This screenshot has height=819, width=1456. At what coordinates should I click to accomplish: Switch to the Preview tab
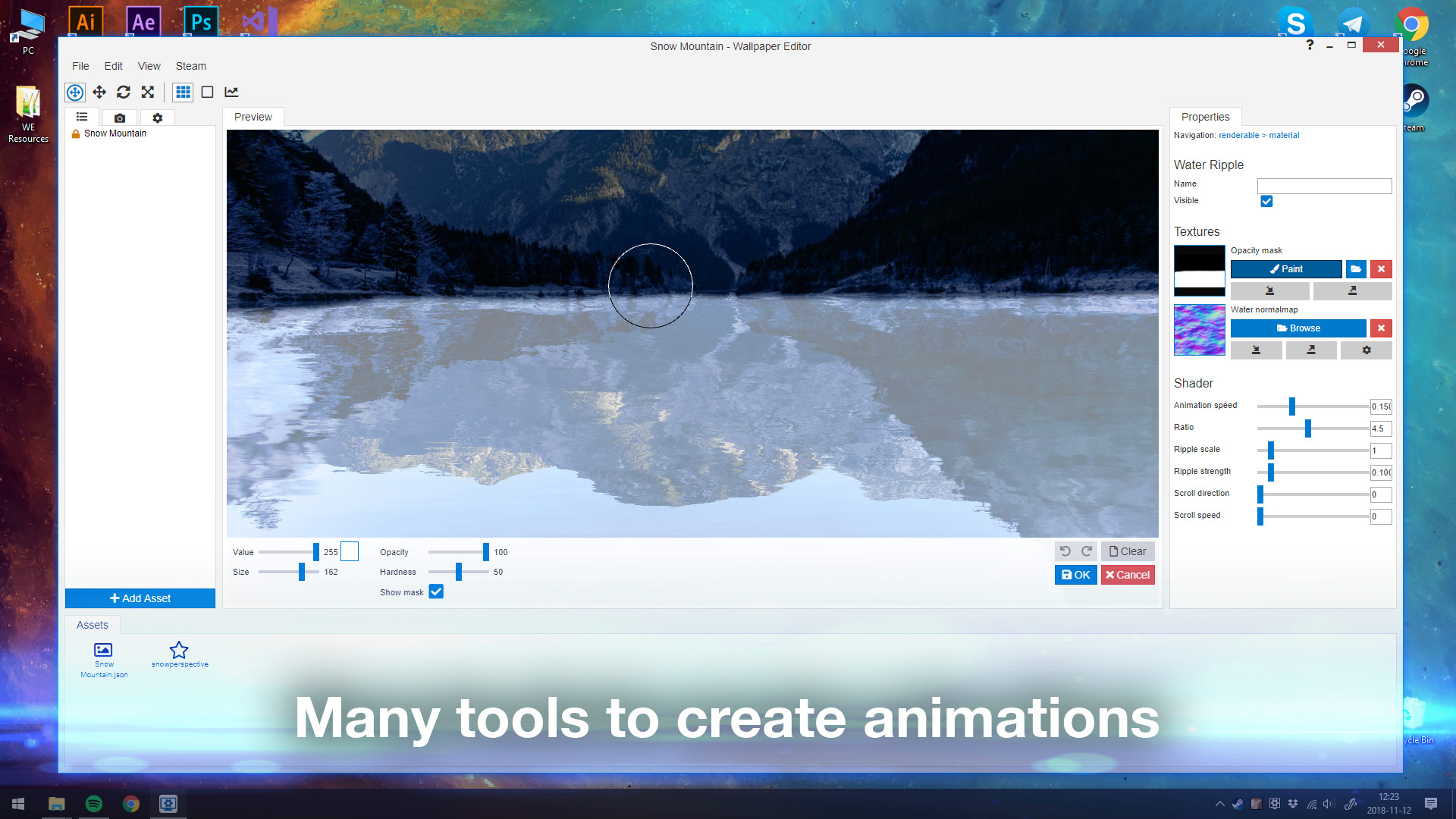click(x=252, y=117)
